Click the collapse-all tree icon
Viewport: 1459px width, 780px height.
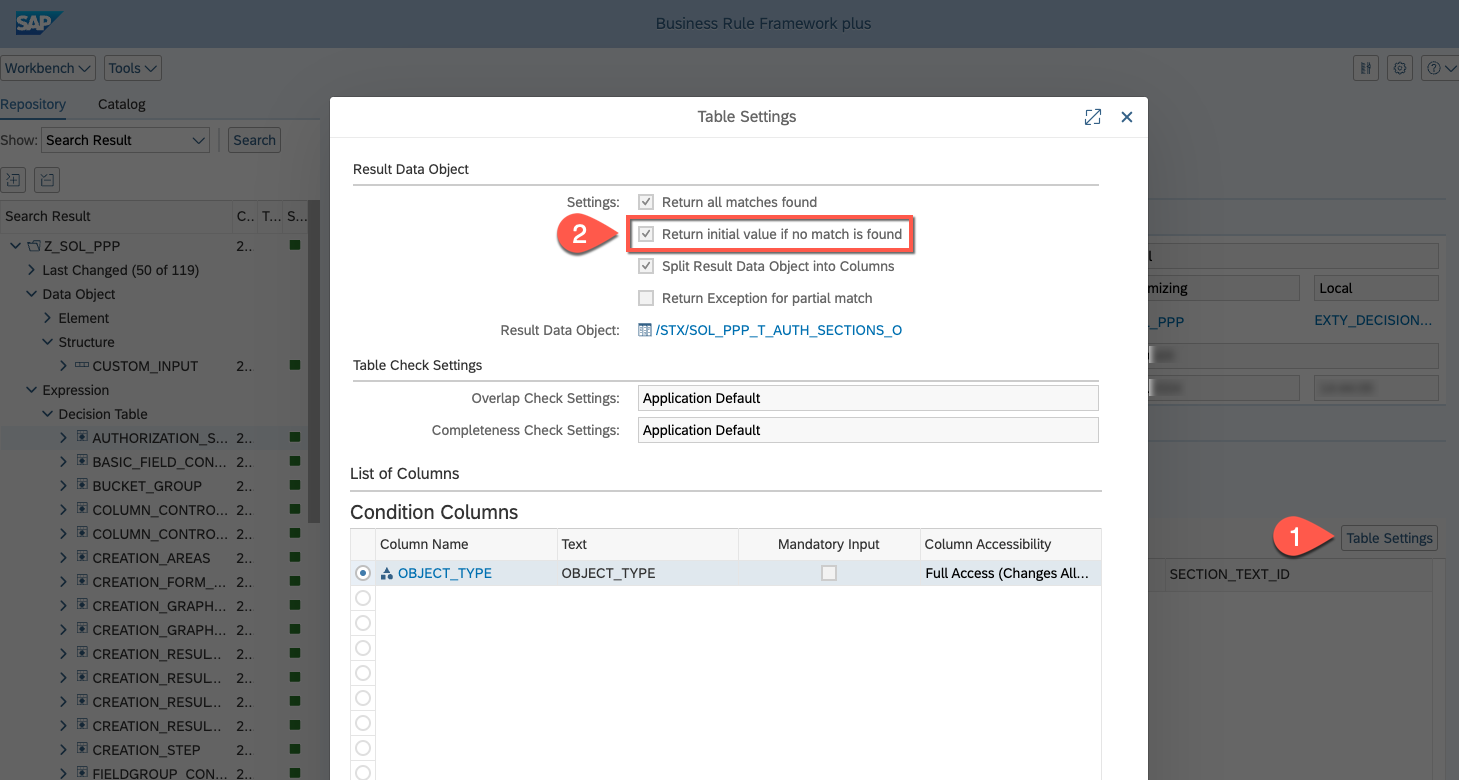pyautogui.click(x=47, y=180)
